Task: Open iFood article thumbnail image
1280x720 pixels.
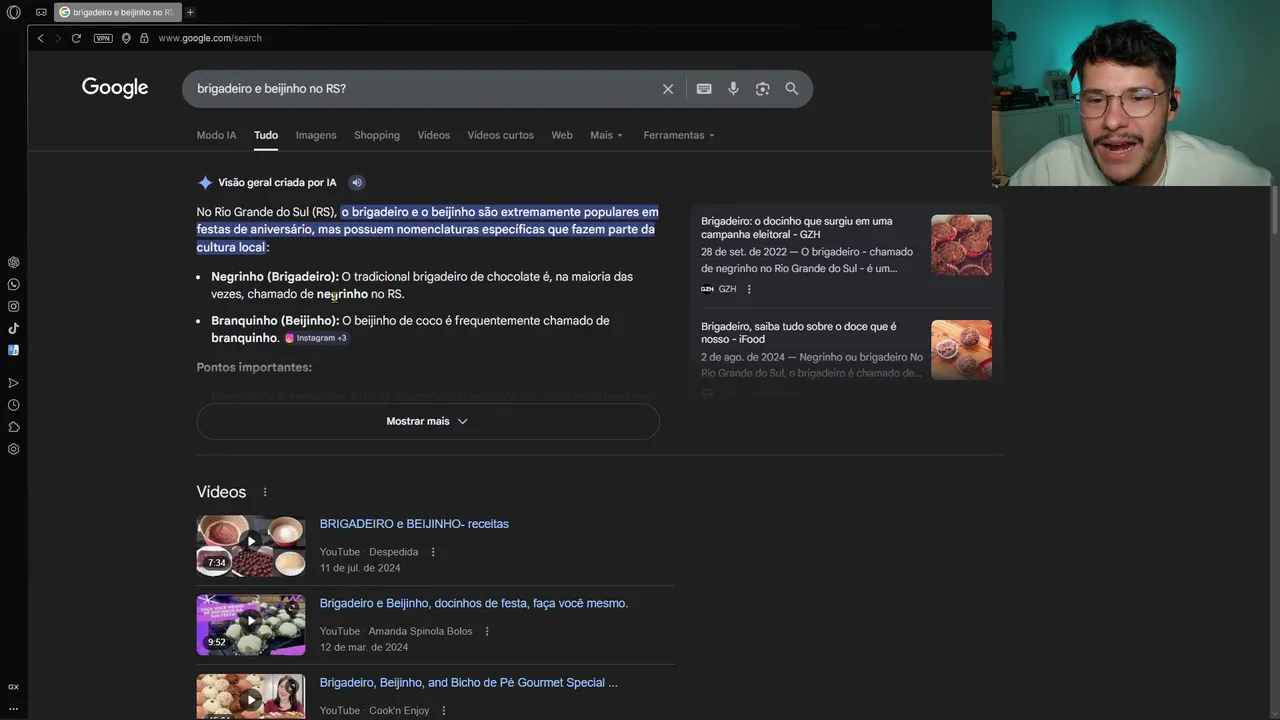Action: 961,350
